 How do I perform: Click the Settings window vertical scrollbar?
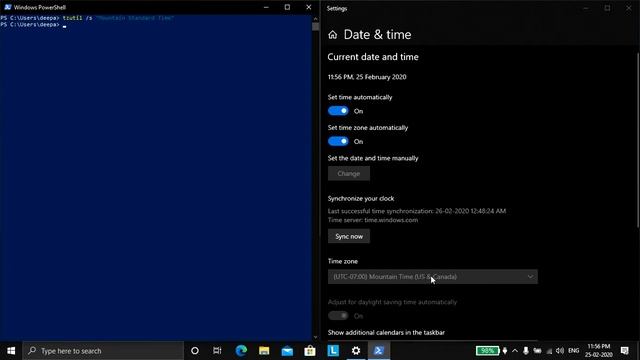pyautogui.click(x=638, y=140)
